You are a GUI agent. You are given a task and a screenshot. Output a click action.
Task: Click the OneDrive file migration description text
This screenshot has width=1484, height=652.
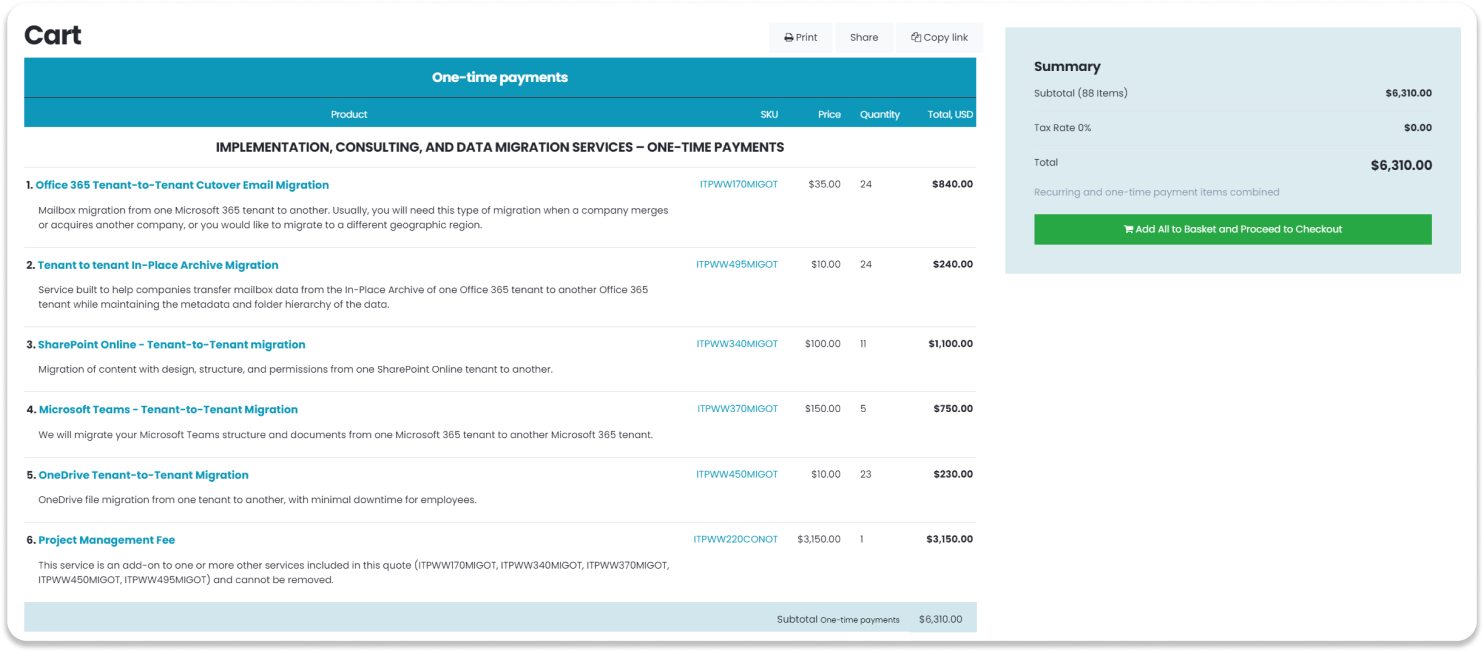(257, 500)
